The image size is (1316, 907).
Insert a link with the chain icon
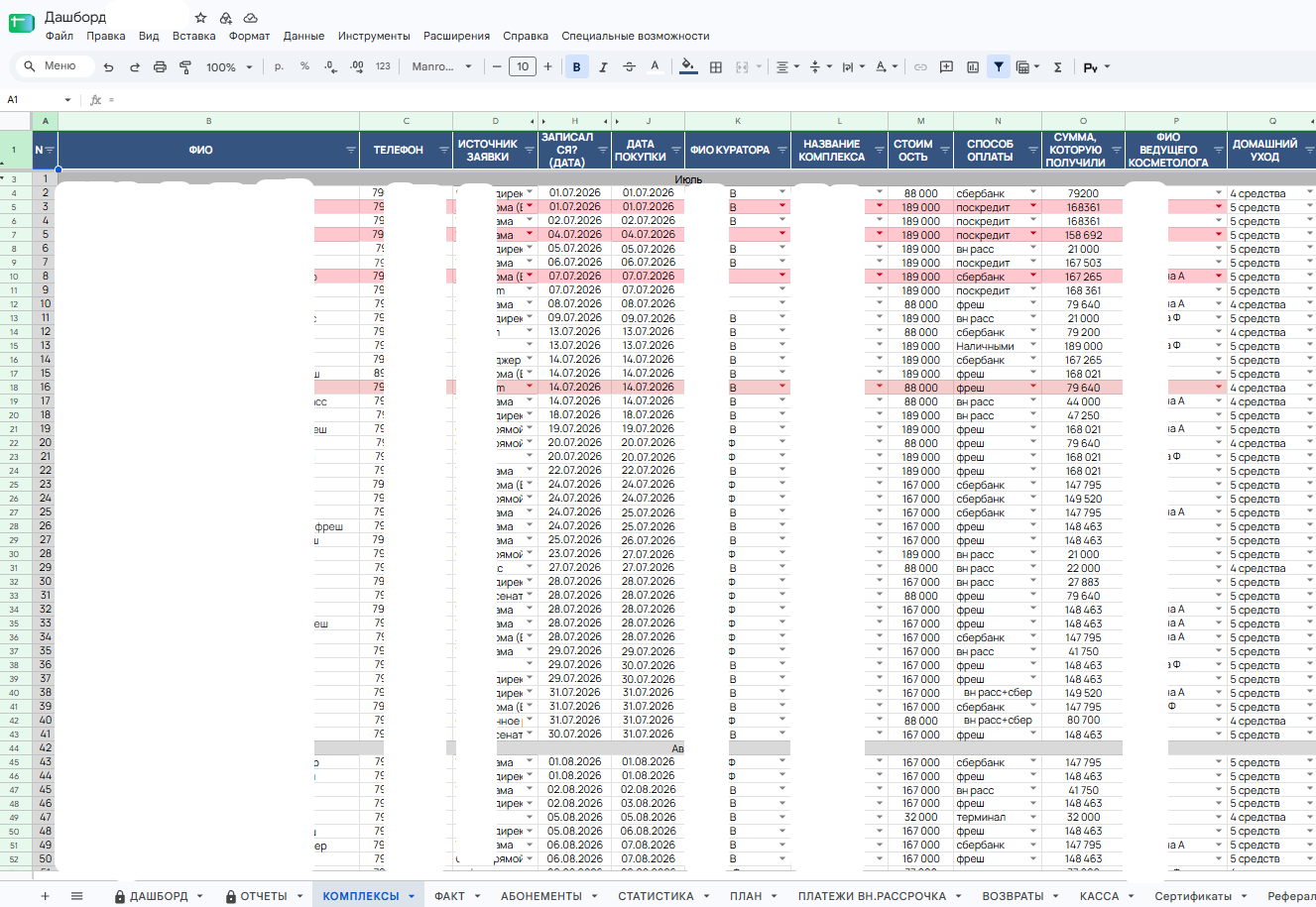tap(920, 67)
